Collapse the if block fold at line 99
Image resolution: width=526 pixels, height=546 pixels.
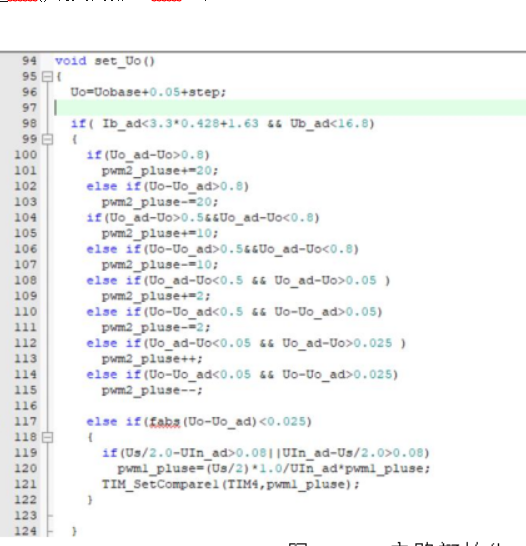click(x=47, y=139)
